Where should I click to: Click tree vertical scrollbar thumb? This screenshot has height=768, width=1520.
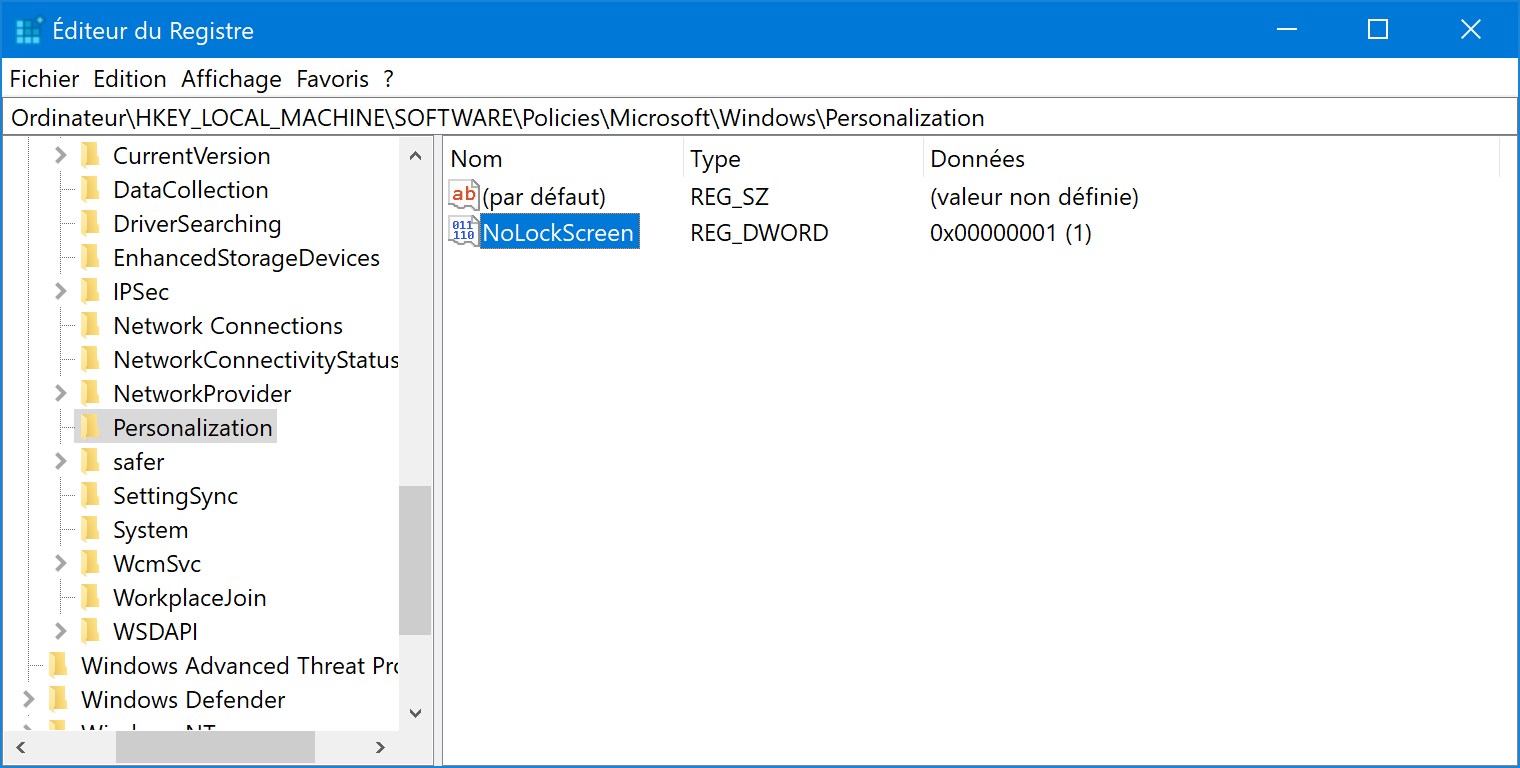click(x=415, y=560)
